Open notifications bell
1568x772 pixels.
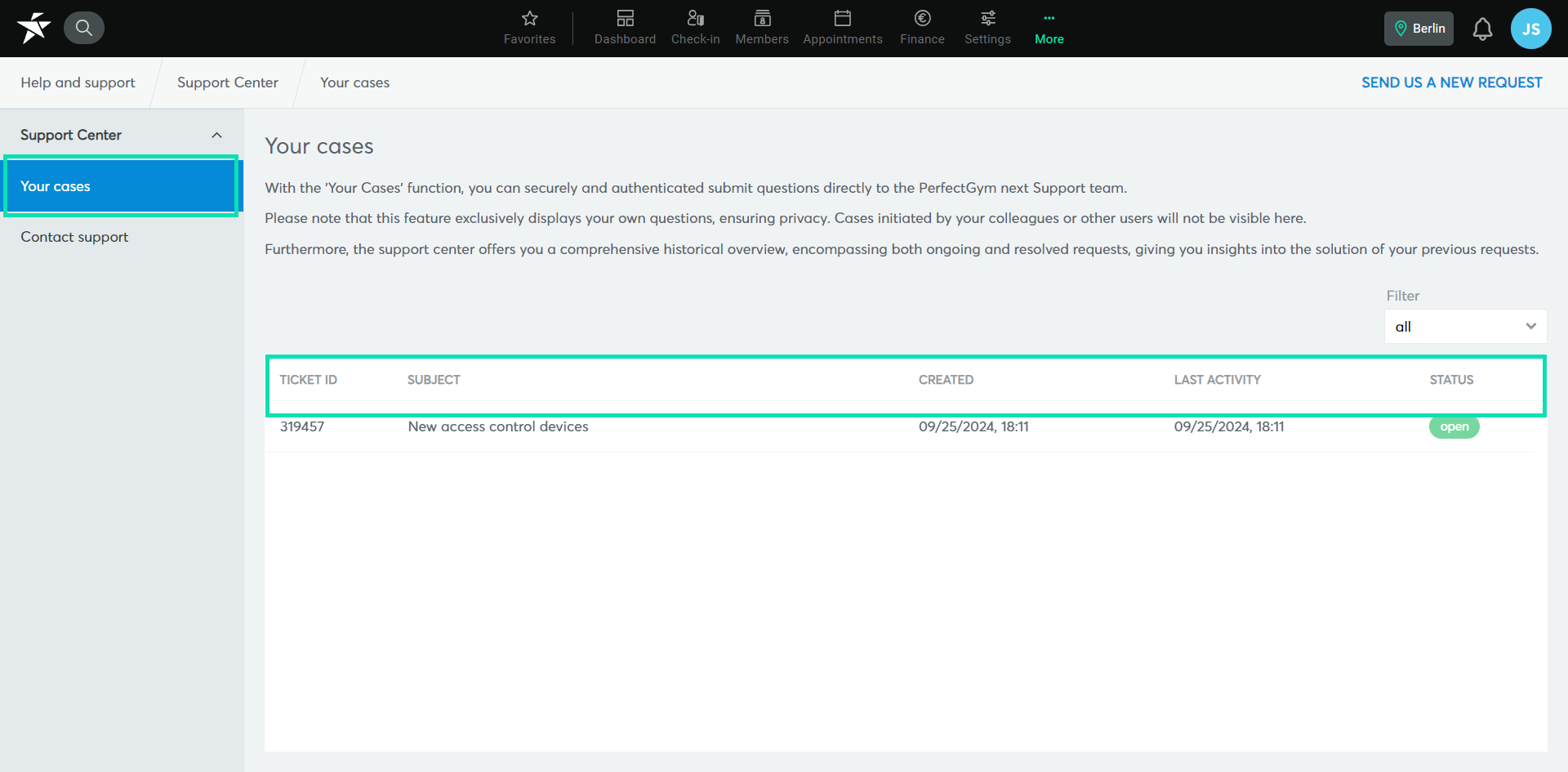1482,29
